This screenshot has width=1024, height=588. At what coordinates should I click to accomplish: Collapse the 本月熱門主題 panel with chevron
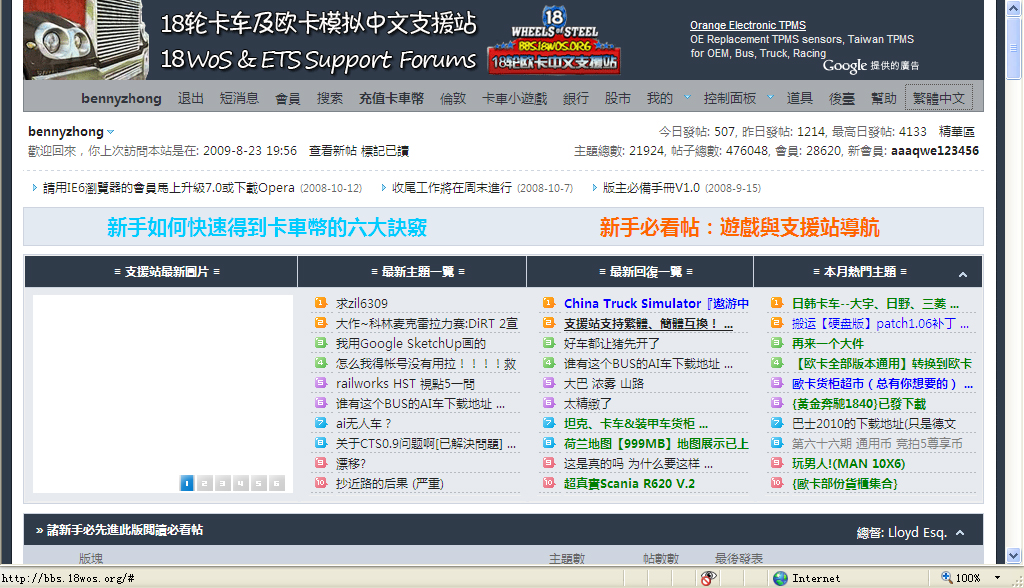(x=962, y=273)
